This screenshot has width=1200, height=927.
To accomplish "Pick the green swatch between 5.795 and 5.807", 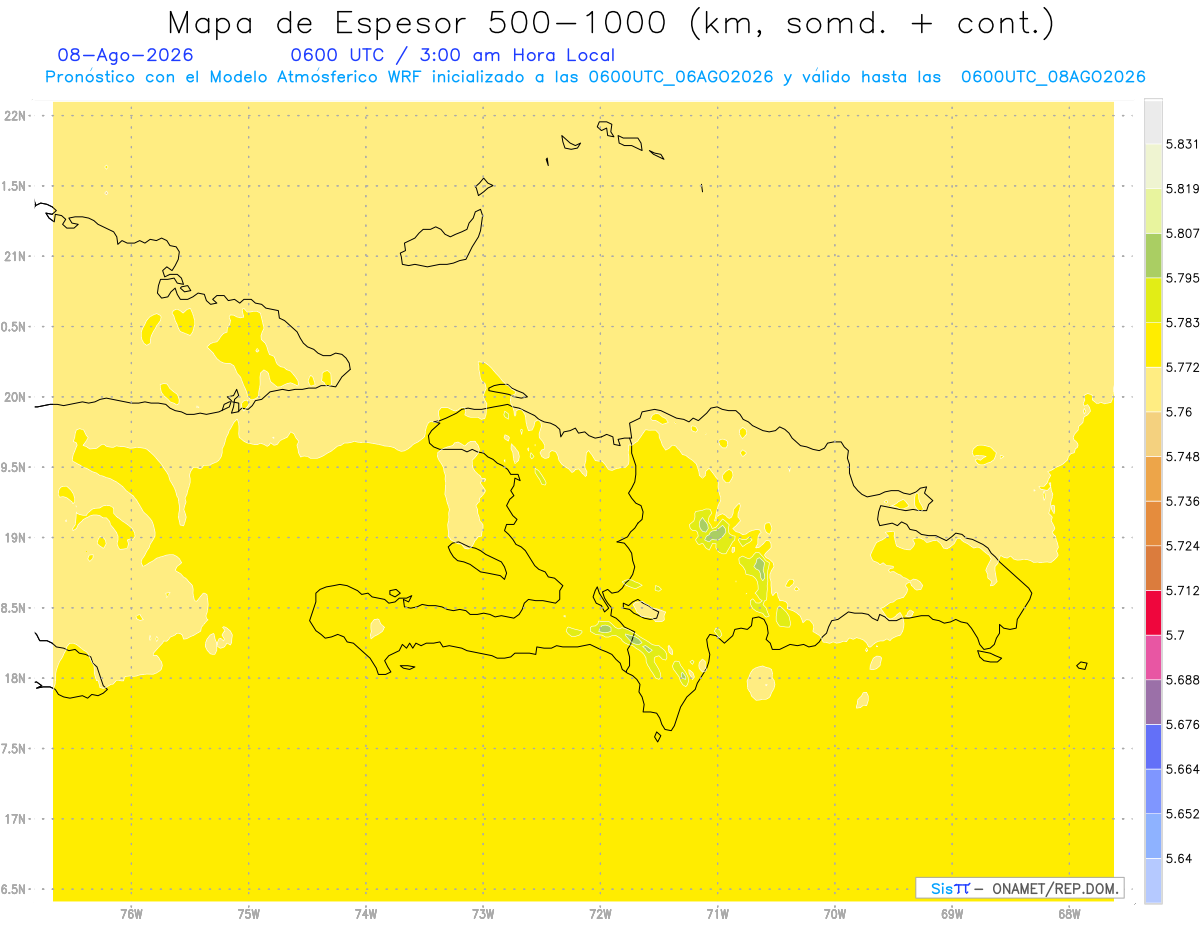I will (x=1153, y=255).
